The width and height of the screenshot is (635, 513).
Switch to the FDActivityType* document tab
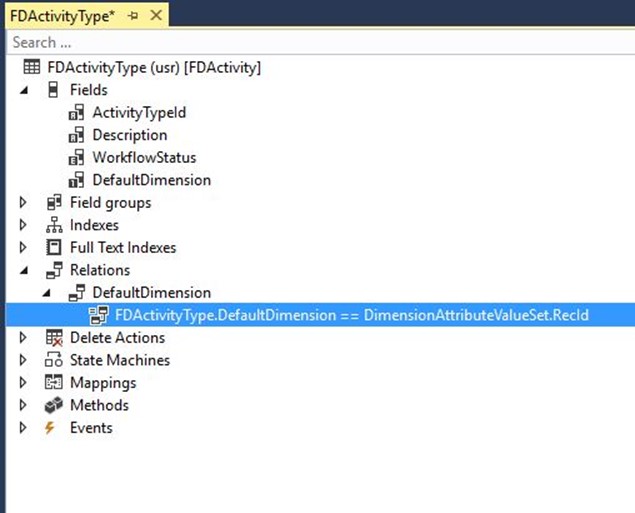tap(62, 16)
